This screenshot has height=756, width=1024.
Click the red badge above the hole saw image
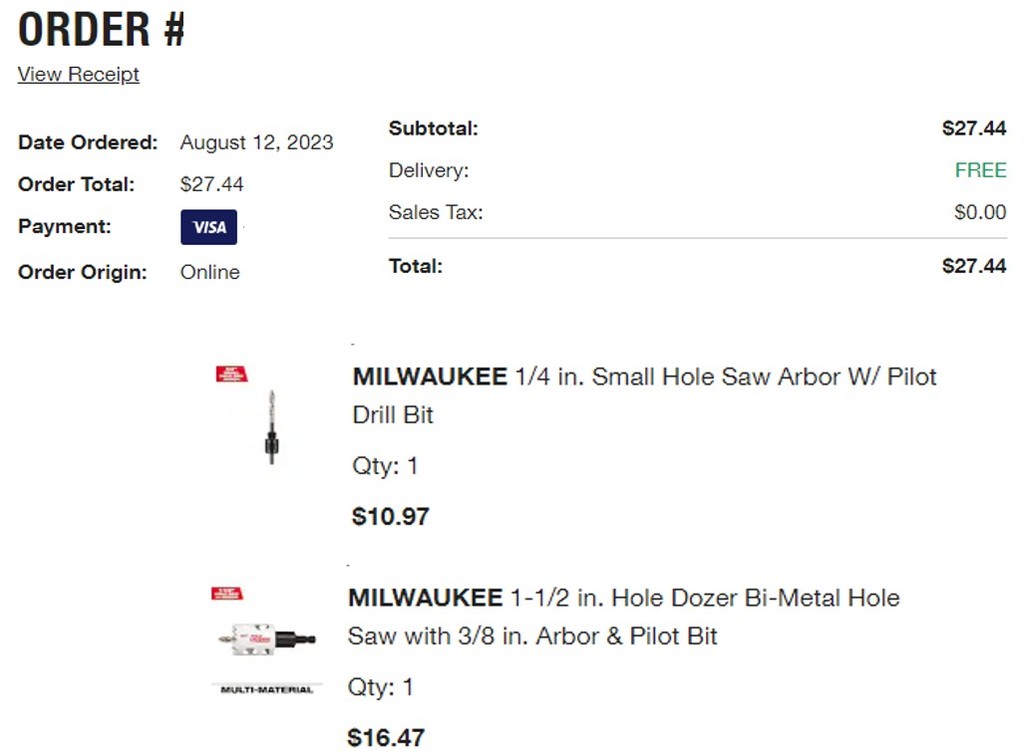coord(227,594)
